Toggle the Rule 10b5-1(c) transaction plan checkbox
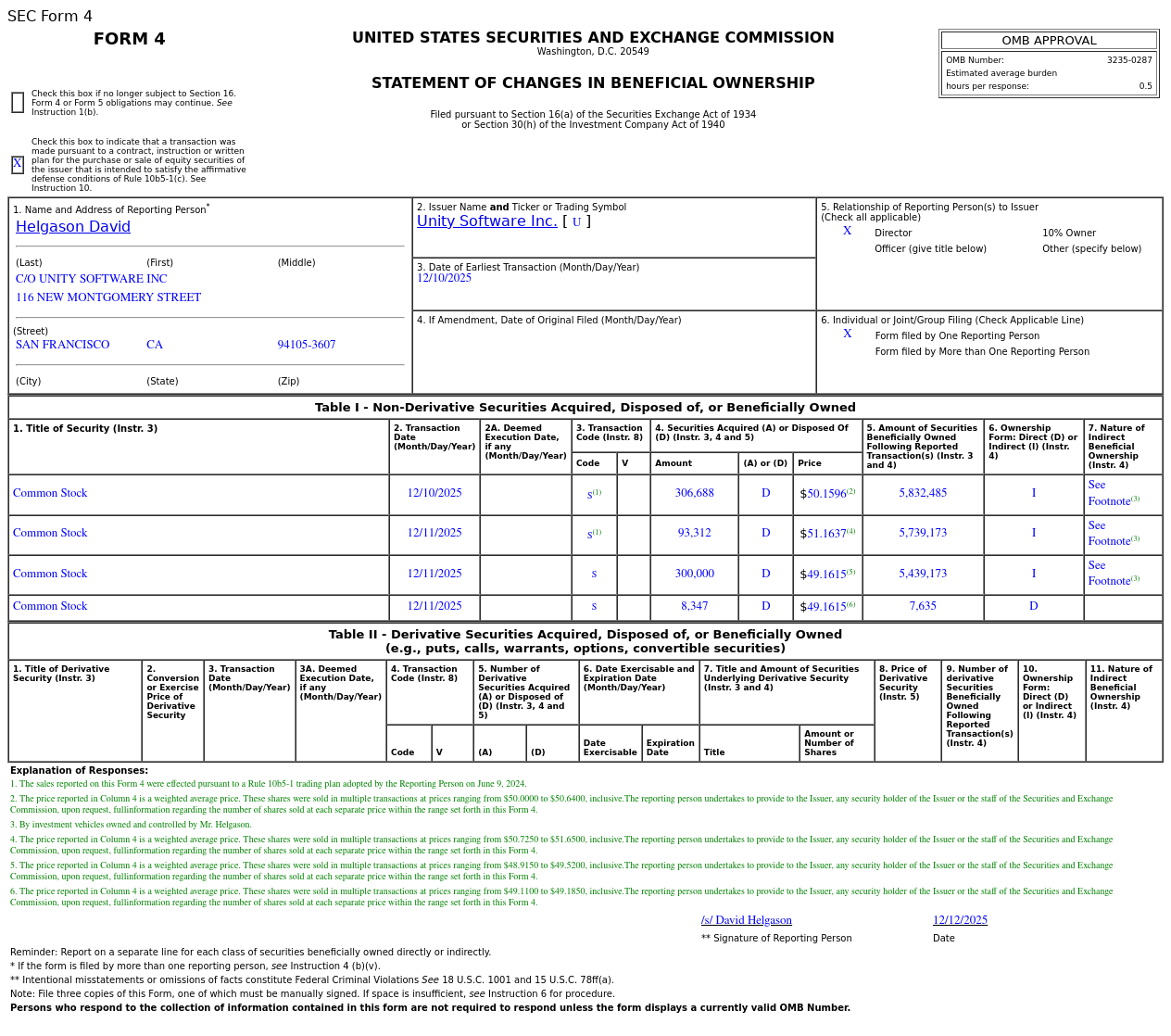This screenshot has width=1171, height=1036. [18, 165]
